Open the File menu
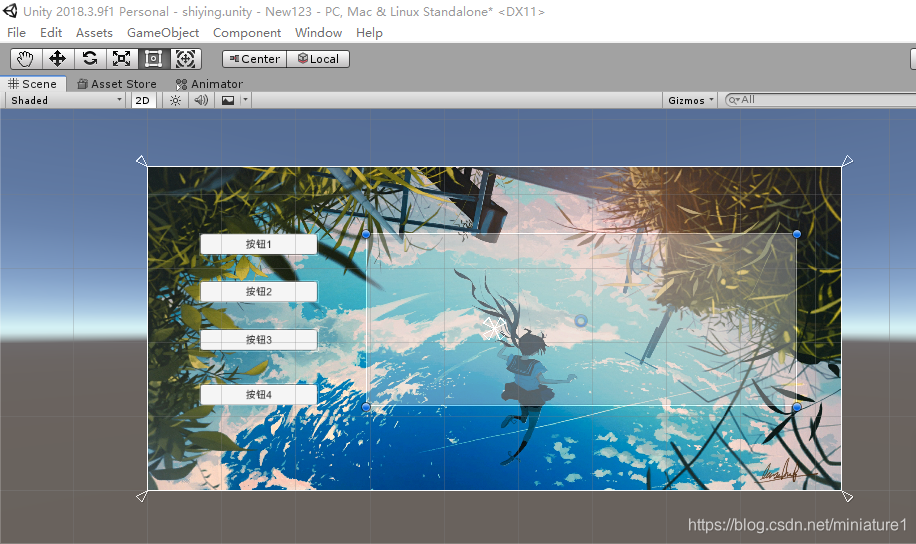The width and height of the screenshot is (916, 544). [x=16, y=33]
